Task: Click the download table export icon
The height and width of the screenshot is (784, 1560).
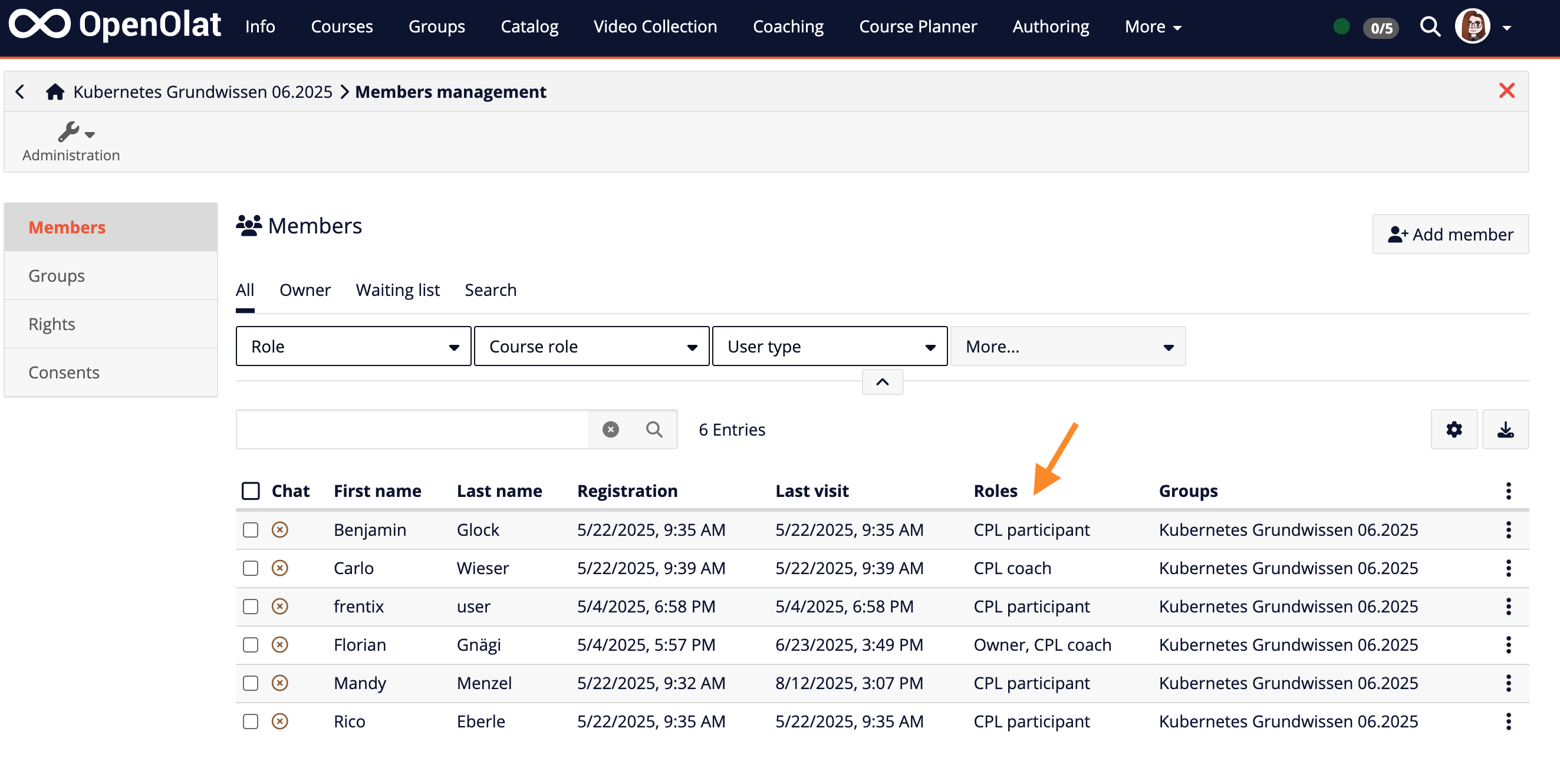Action: tap(1505, 429)
